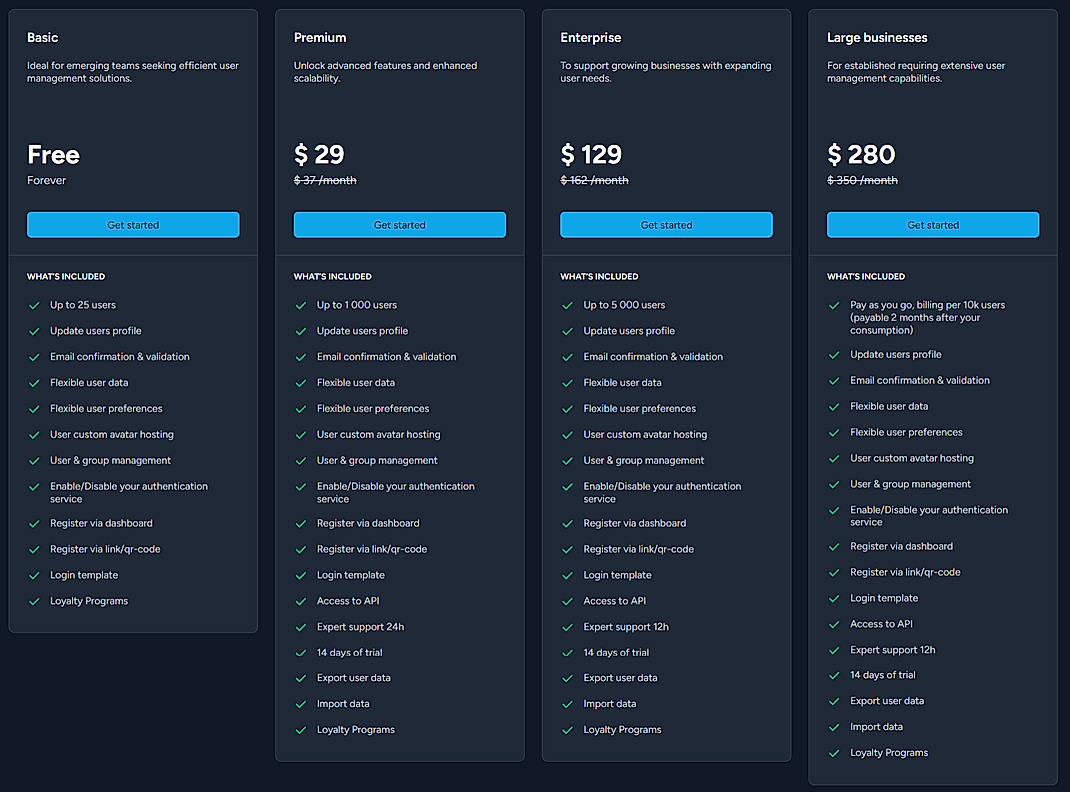Click checkmark next to Large businesses 'Loyalty Programs'
The width and height of the screenshot is (1070, 792).
click(834, 754)
